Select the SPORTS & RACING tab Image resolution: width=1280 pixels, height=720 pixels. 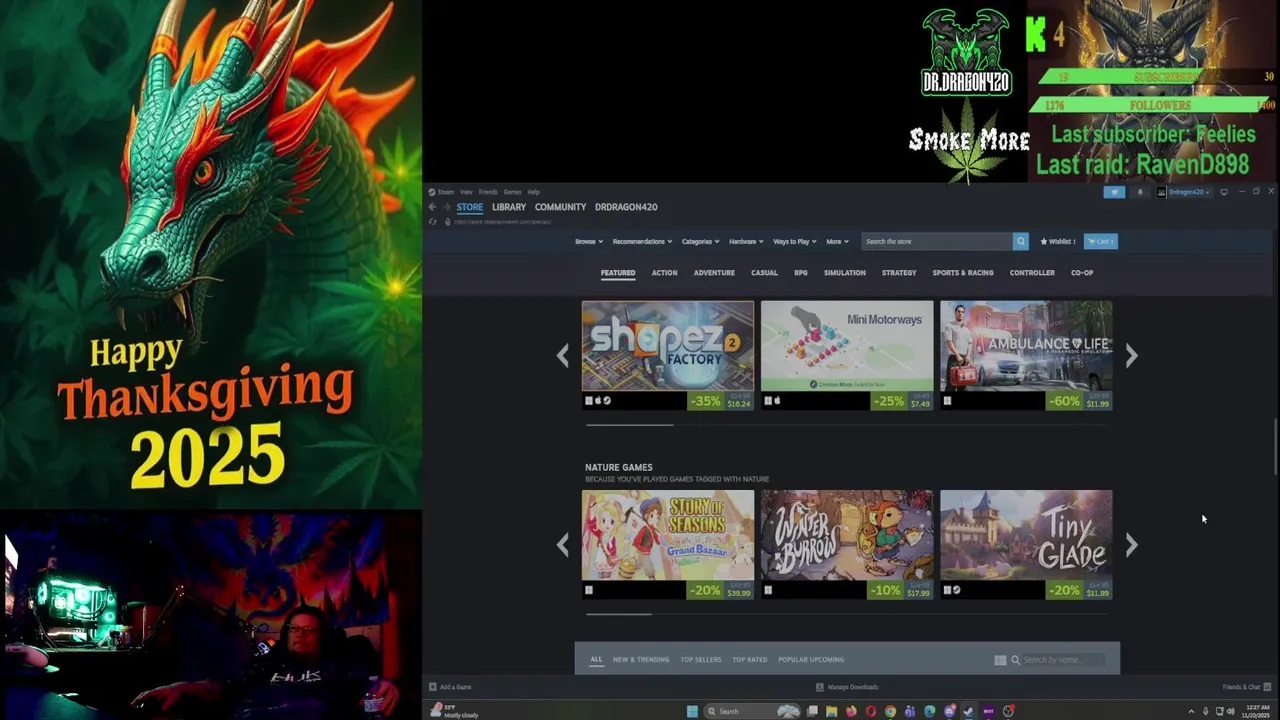(x=963, y=273)
